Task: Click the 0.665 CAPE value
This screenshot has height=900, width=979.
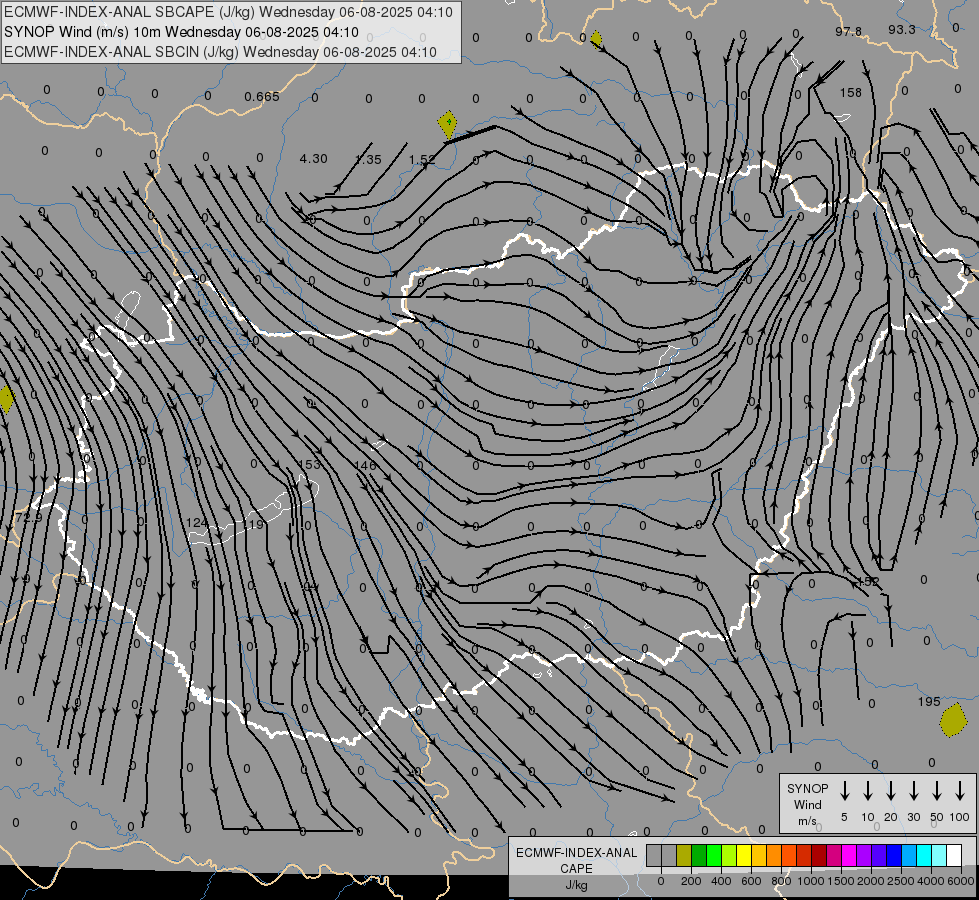Action: click(262, 96)
